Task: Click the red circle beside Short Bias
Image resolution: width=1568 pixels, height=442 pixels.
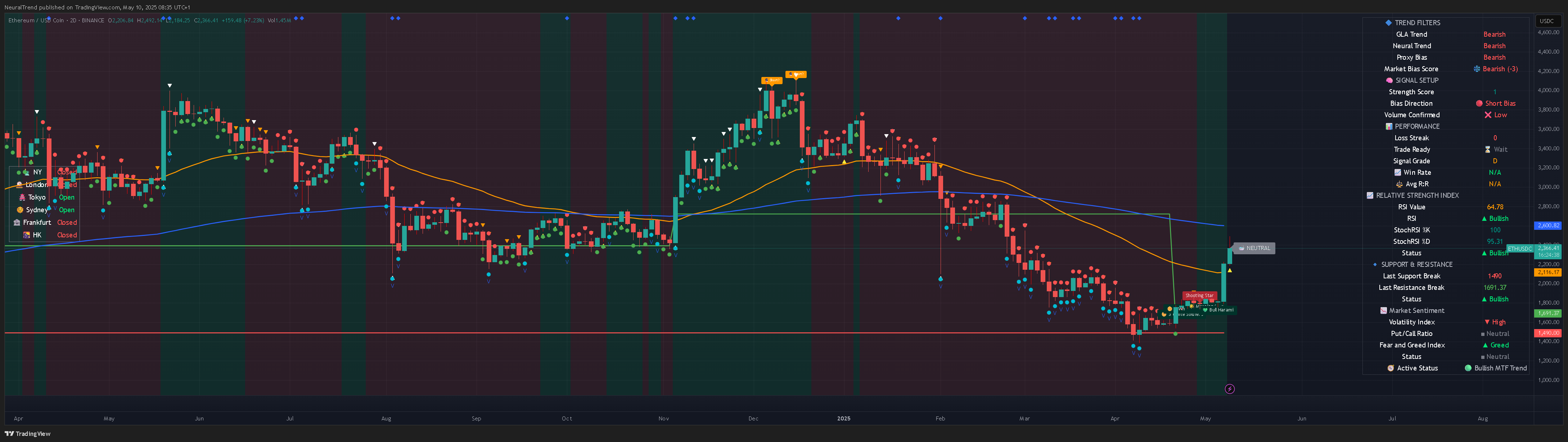Action: (1479, 103)
